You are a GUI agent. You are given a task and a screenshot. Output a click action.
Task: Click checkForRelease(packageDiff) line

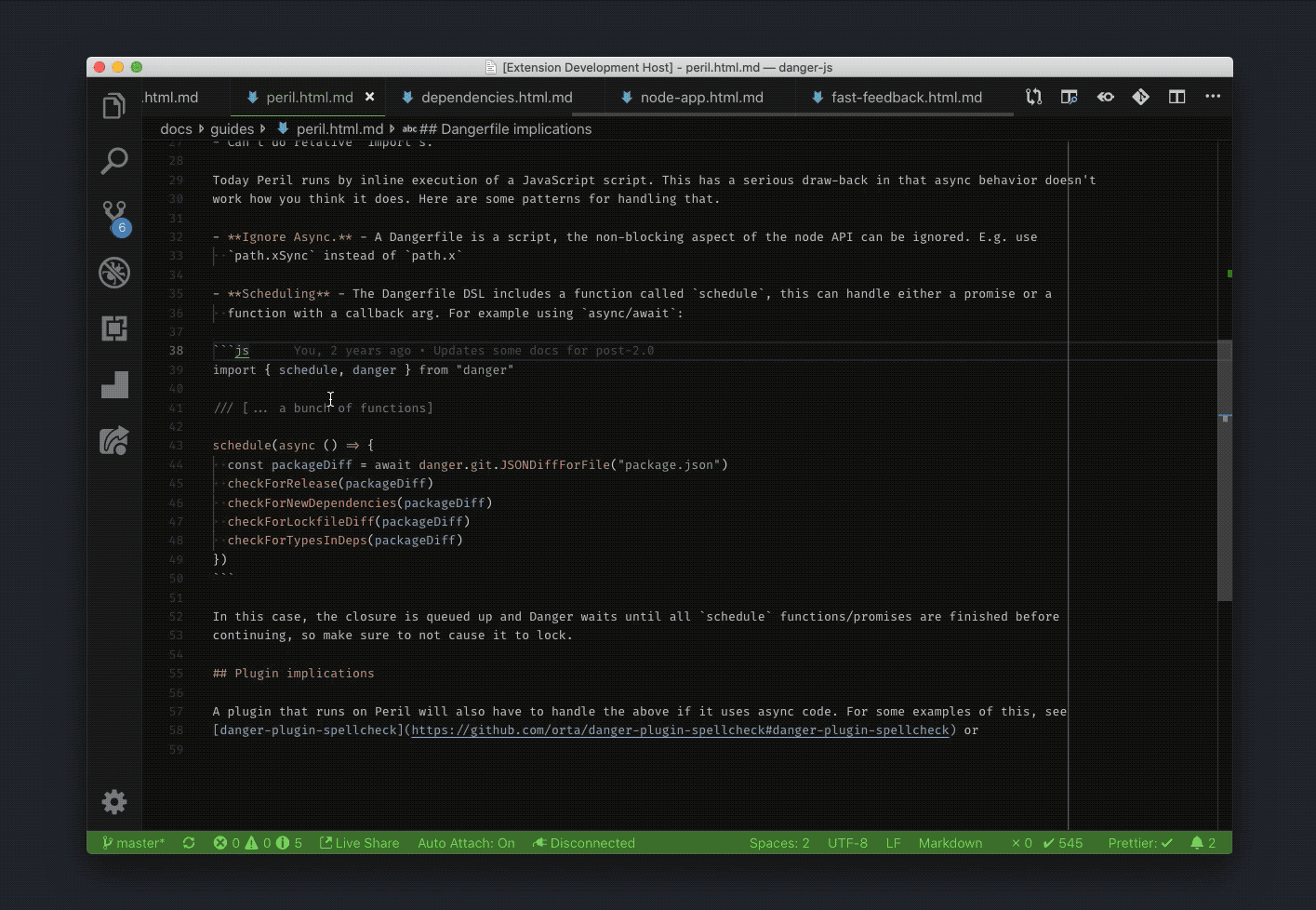click(x=330, y=484)
